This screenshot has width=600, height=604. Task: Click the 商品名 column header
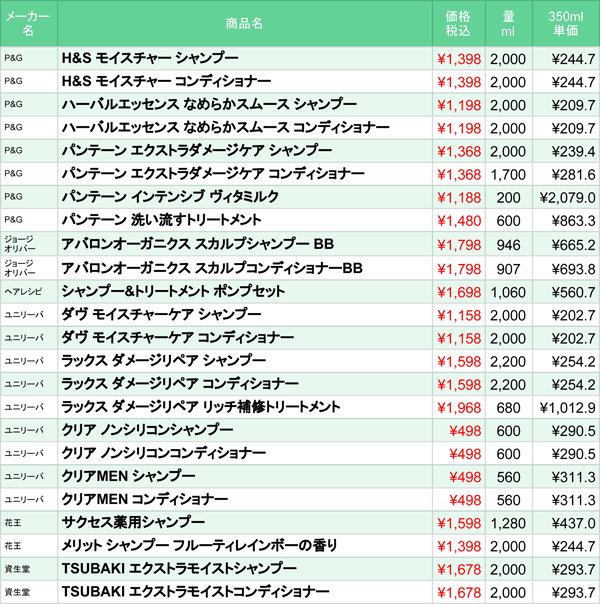pos(244,23)
